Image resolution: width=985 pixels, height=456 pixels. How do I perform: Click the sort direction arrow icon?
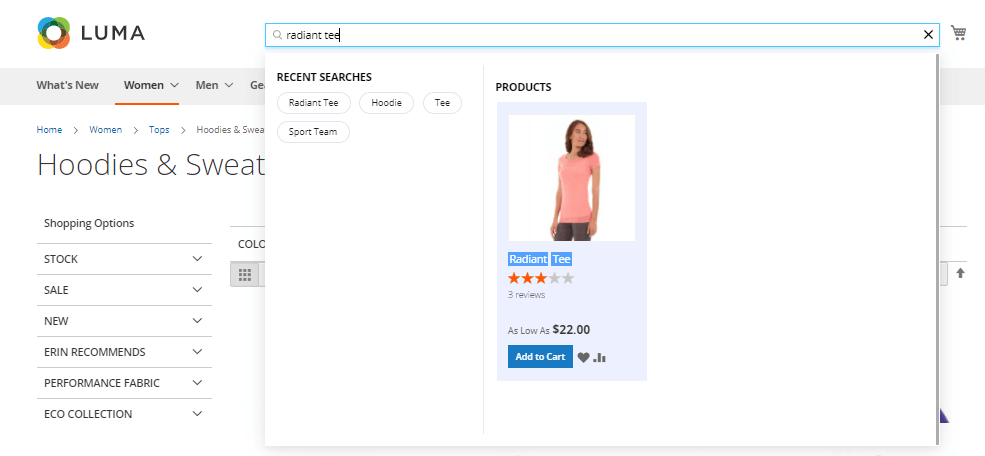click(x=960, y=273)
